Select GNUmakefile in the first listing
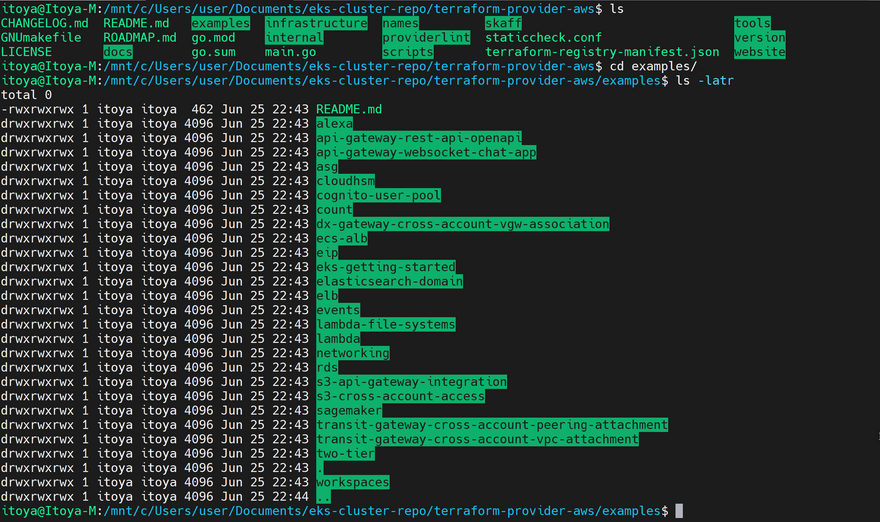 click(x=41, y=38)
